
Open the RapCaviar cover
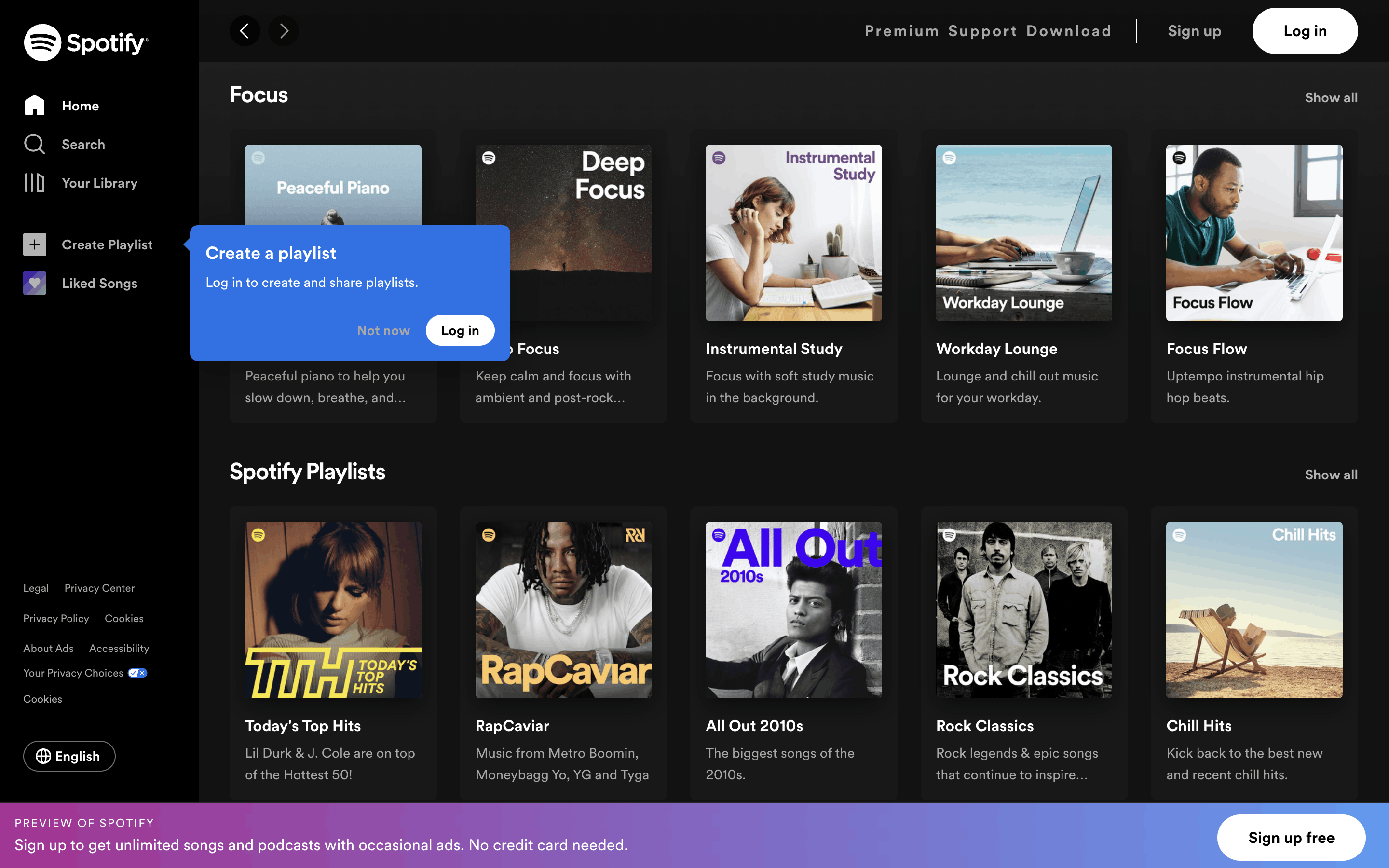pos(563,610)
